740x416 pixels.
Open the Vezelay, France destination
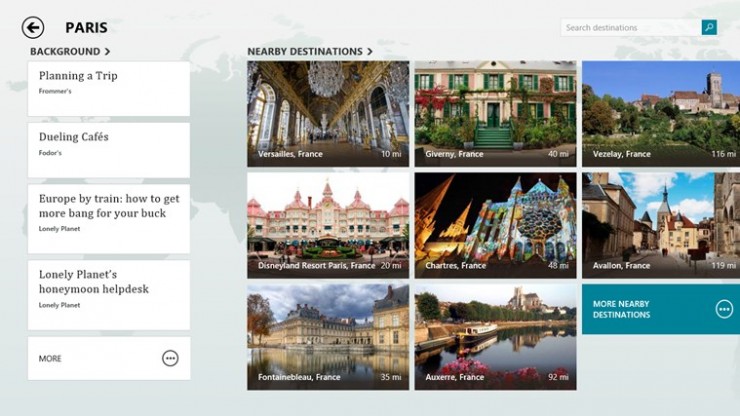click(x=660, y=113)
